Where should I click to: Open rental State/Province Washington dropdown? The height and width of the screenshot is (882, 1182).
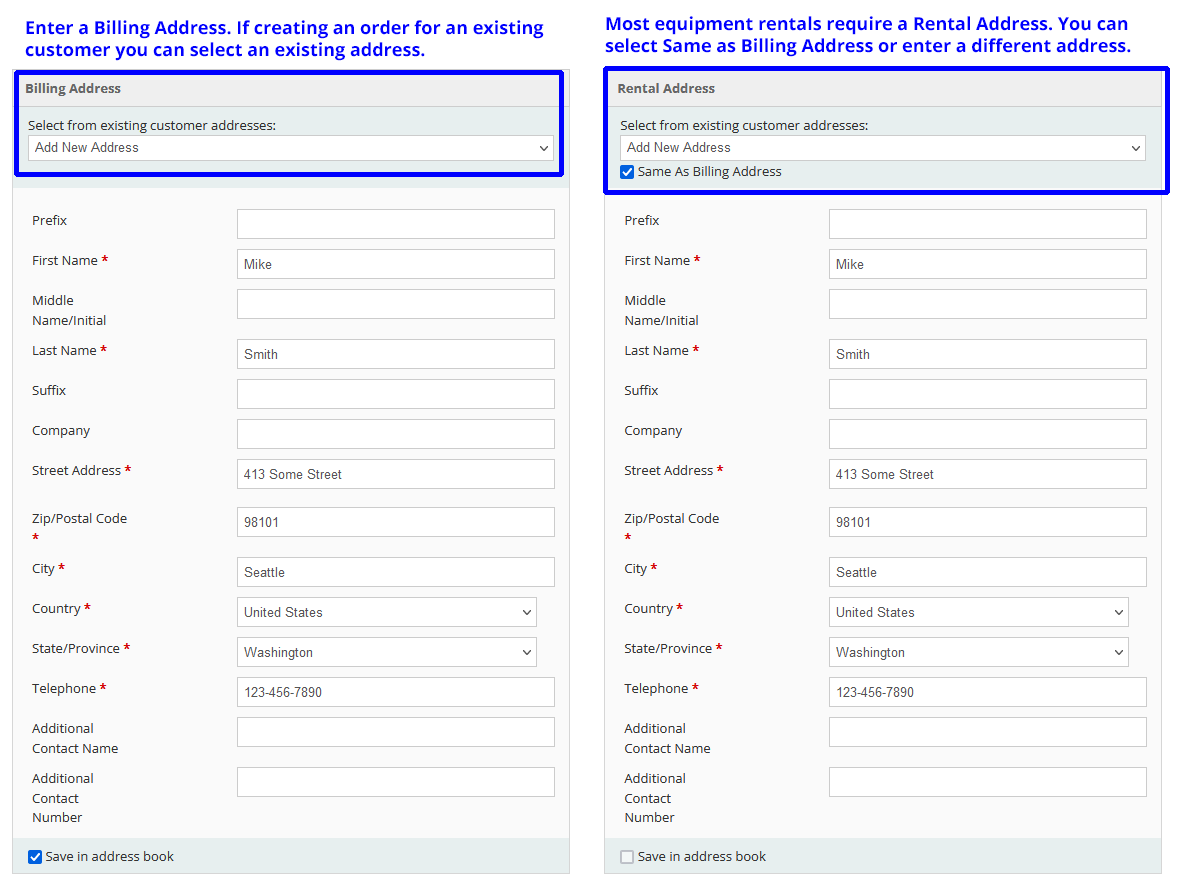pyautogui.click(x=978, y=652)
